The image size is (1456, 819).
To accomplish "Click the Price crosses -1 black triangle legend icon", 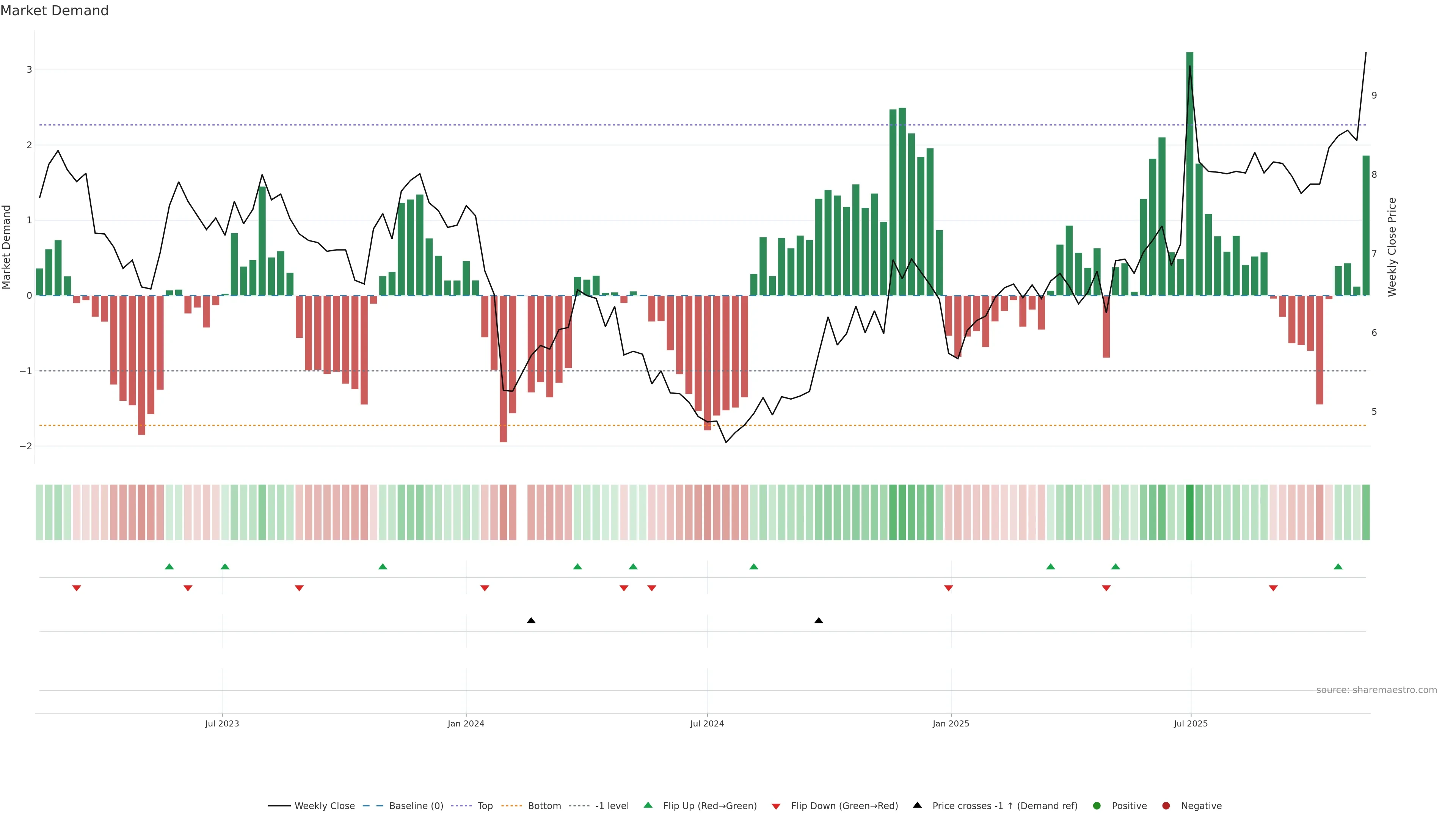I will (x=917, y=805).
